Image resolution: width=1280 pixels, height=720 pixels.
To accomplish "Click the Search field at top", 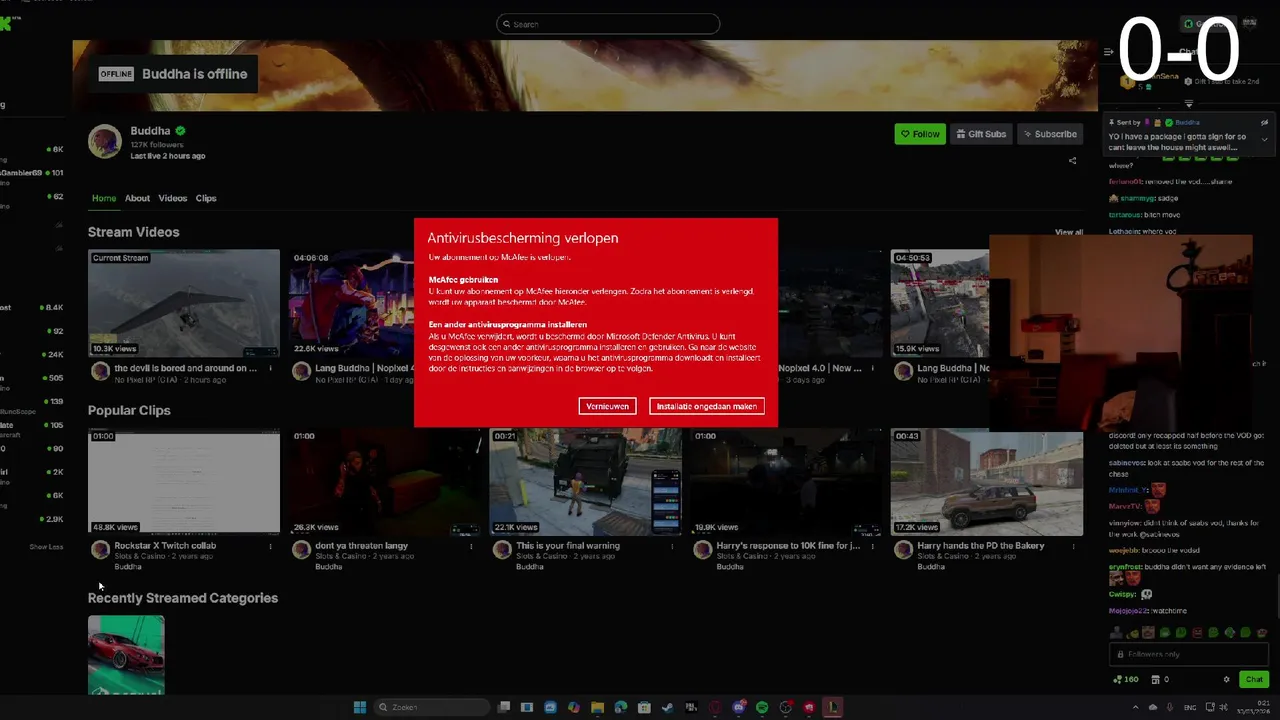I will (608, 24).
